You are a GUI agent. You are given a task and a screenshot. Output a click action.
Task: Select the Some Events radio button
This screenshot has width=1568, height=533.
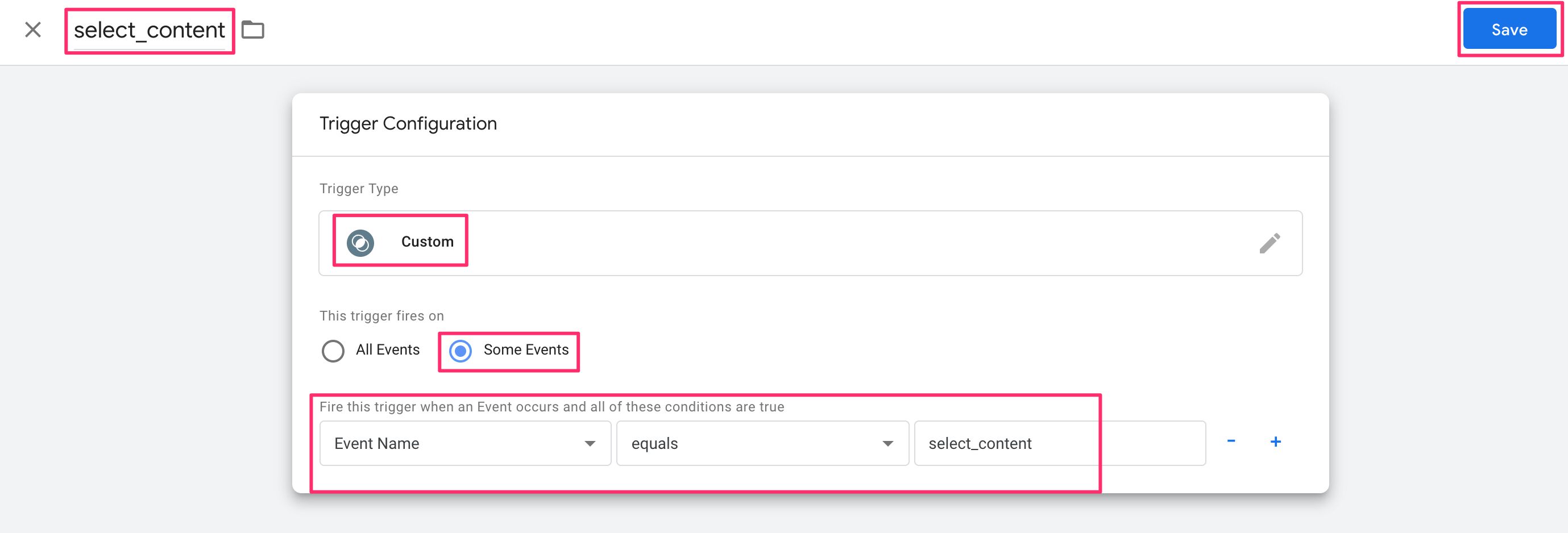461,351
